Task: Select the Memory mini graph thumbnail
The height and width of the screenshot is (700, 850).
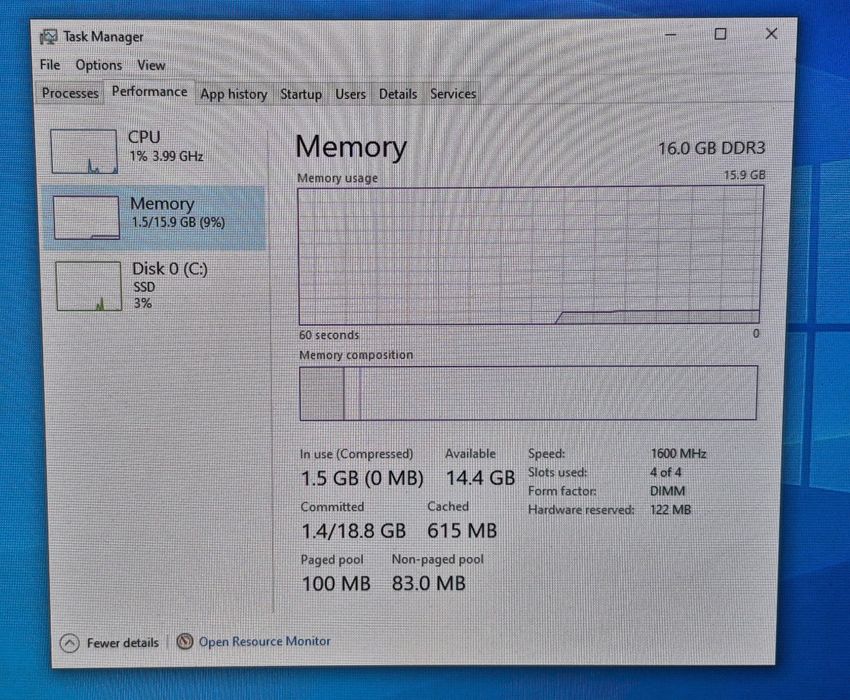Action: [86, 217]
